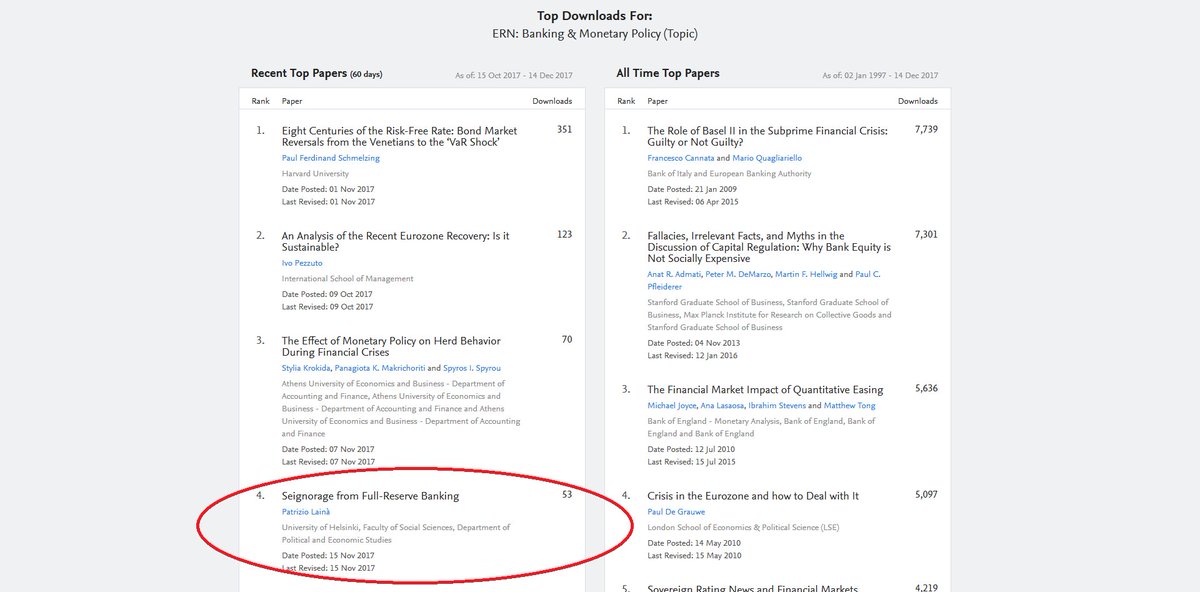Click download count 7,301

coord(926,235)
